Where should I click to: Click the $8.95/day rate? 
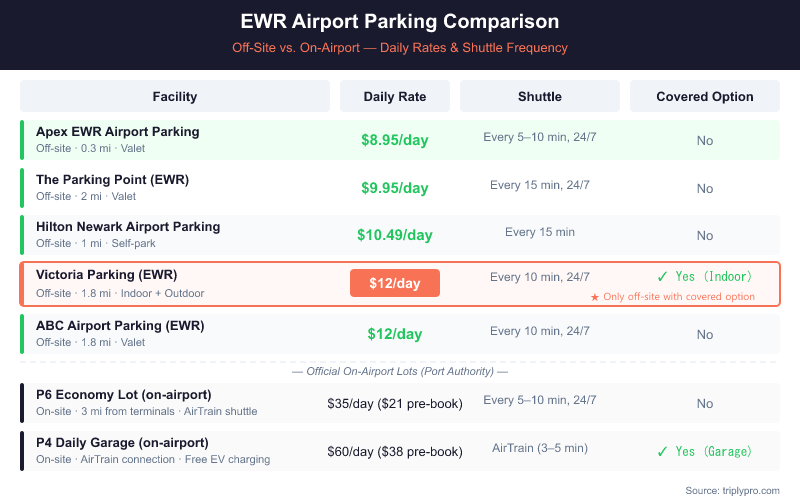coord(395,140)
